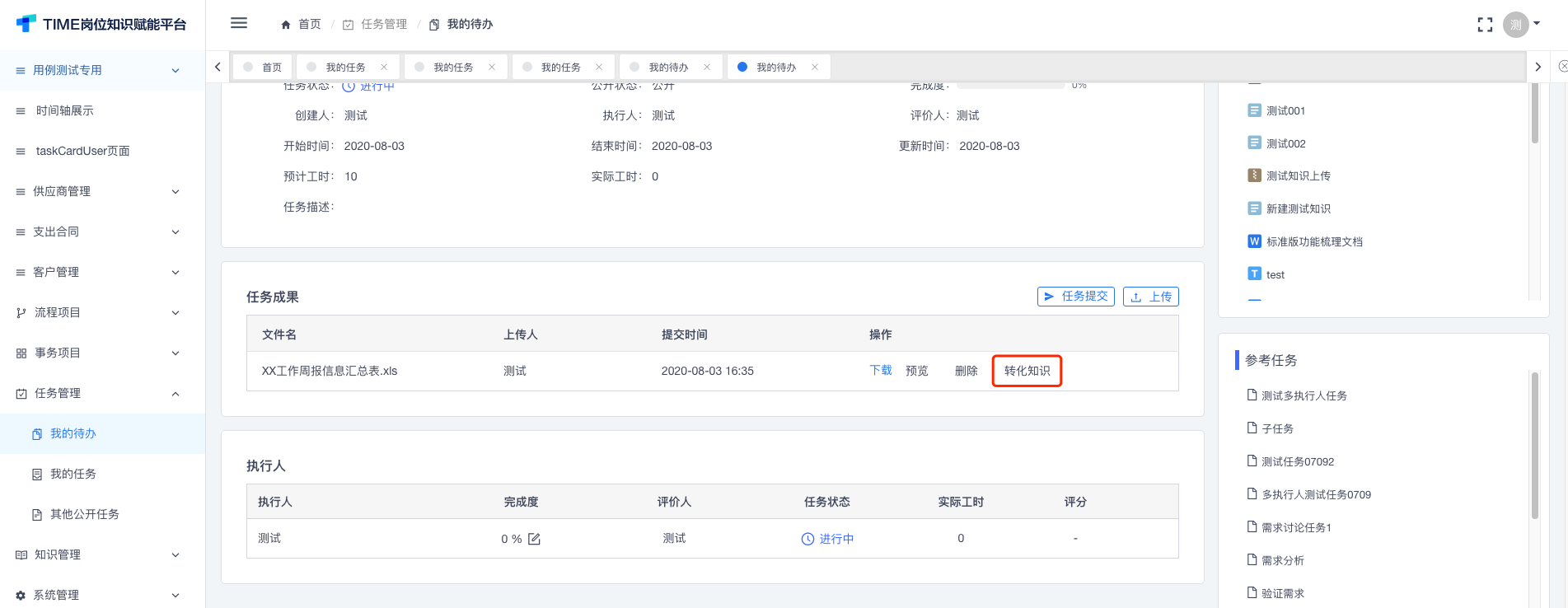Open reference task 测试任务07092

[x=1297, y=462]
